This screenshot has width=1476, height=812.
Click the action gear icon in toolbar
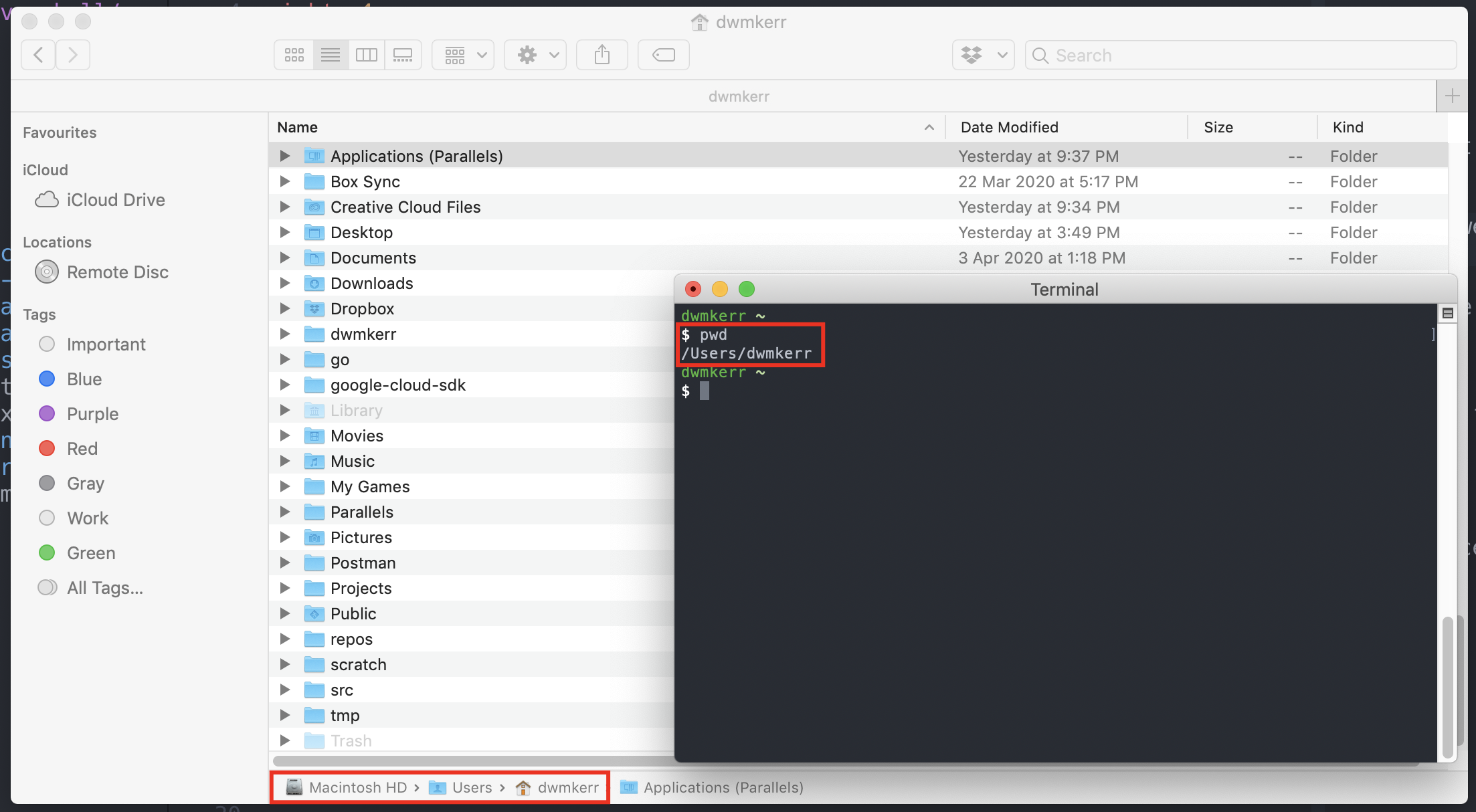(x=527, y=55)
